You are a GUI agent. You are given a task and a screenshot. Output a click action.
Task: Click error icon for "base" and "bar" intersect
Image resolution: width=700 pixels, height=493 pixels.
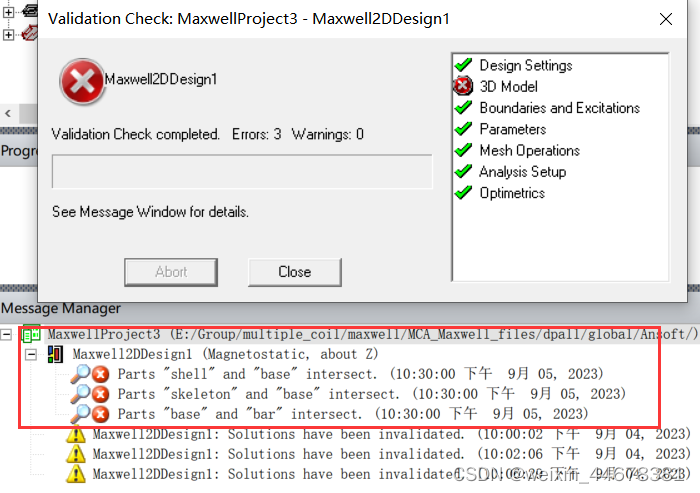pyautogui.click(x=101, y=414)
